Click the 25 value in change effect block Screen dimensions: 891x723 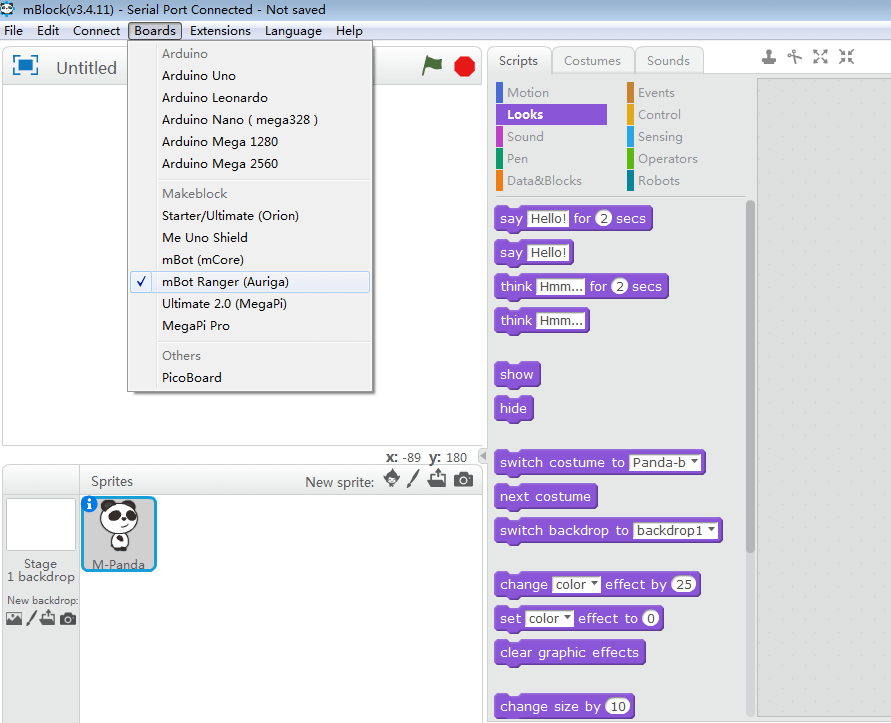(x=684, y=584)
